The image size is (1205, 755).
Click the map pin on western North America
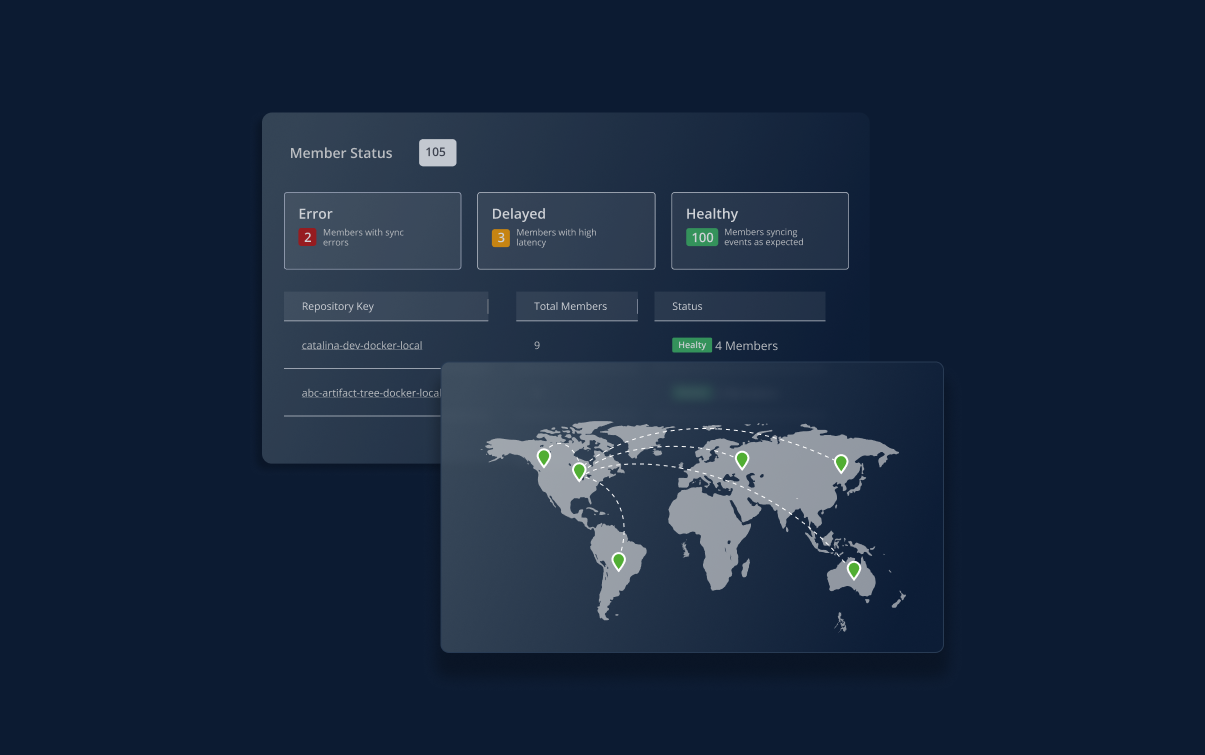(543, 457)
